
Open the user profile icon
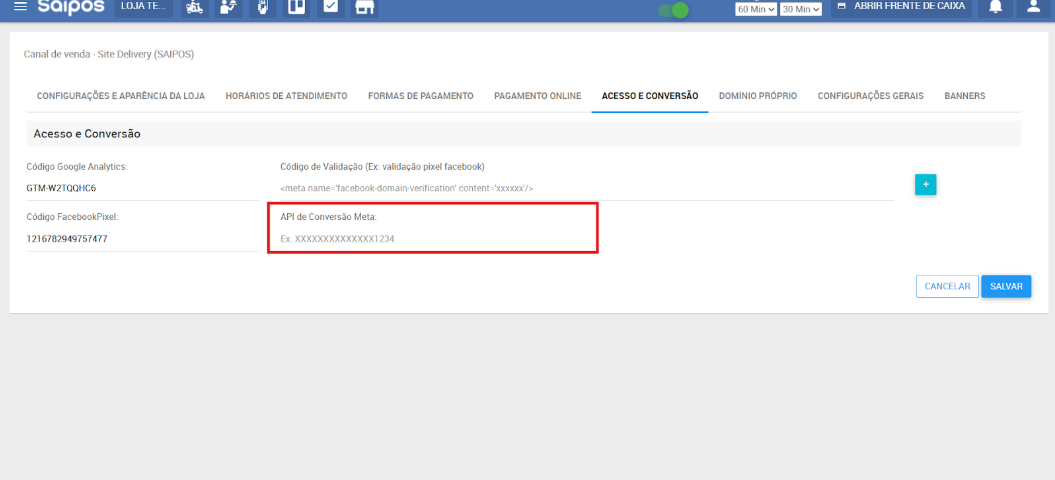1034,7
